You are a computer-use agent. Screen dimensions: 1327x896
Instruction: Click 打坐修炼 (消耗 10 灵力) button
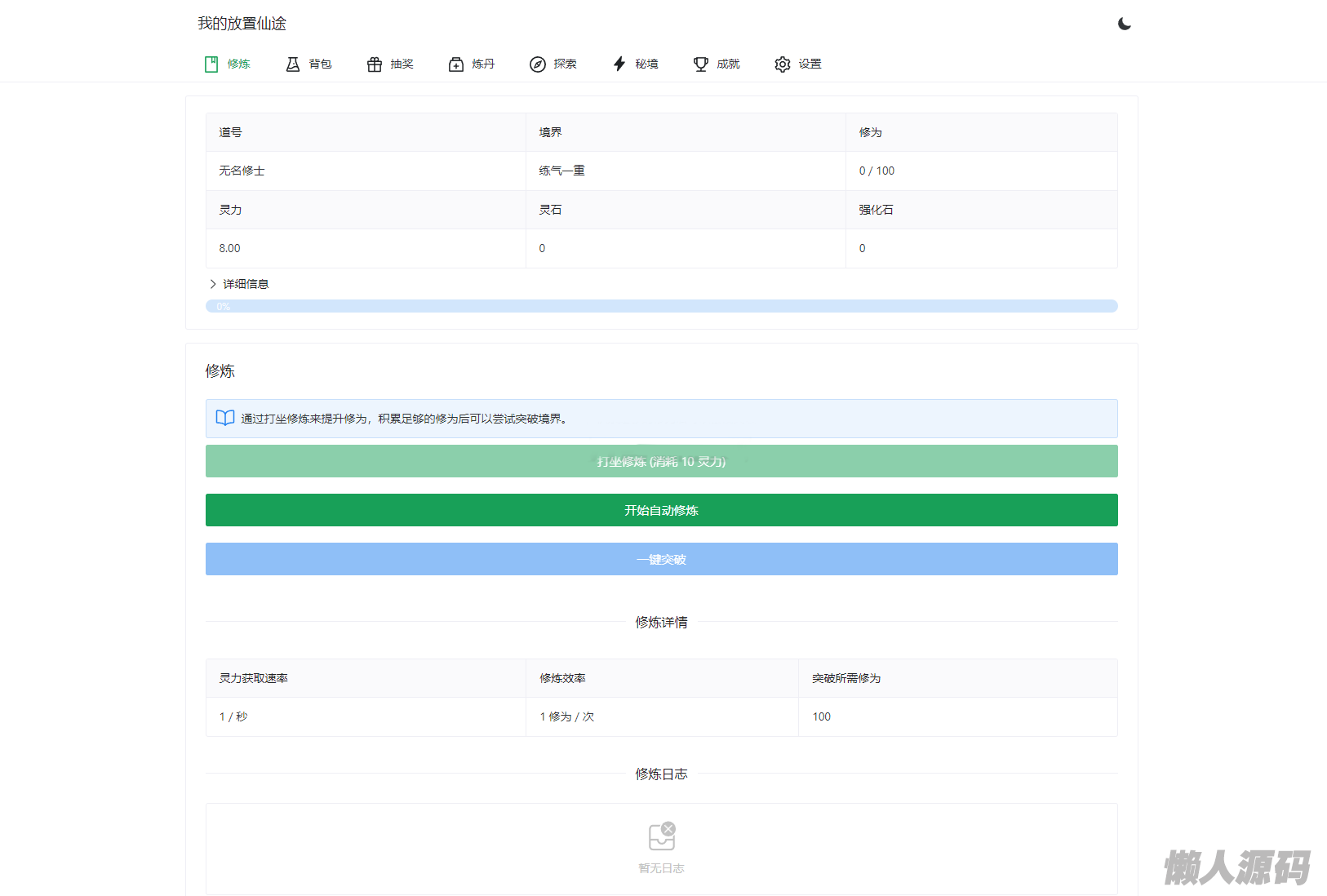point(661,461)
